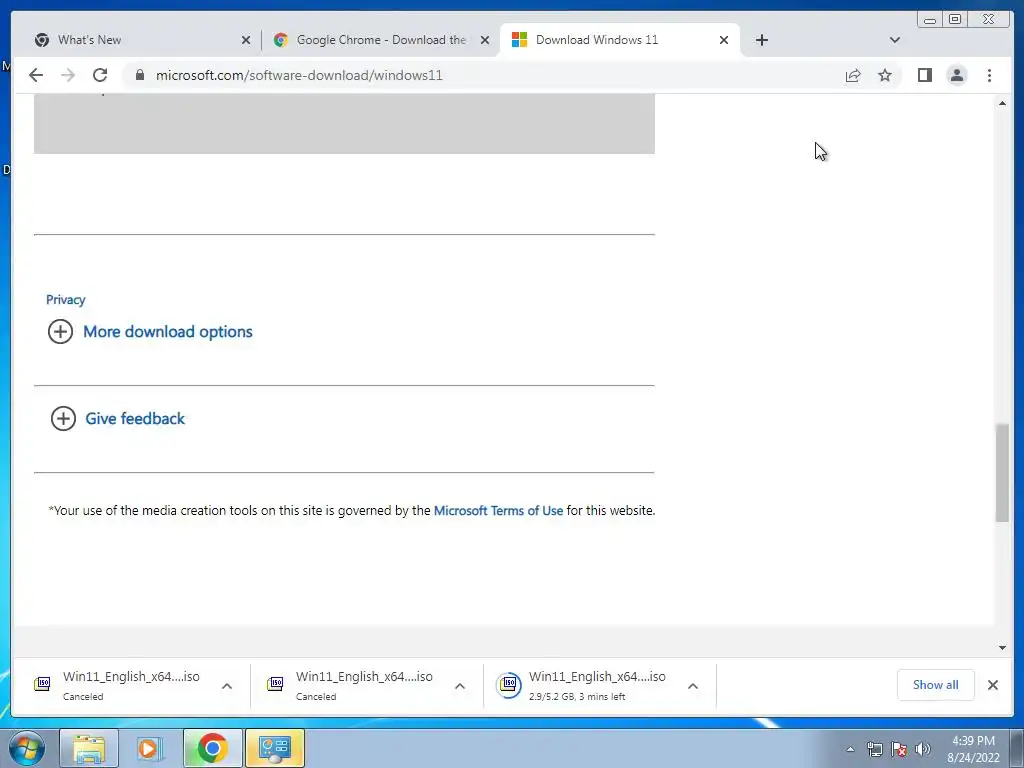Bookmark this page with star

coord(885,76)
